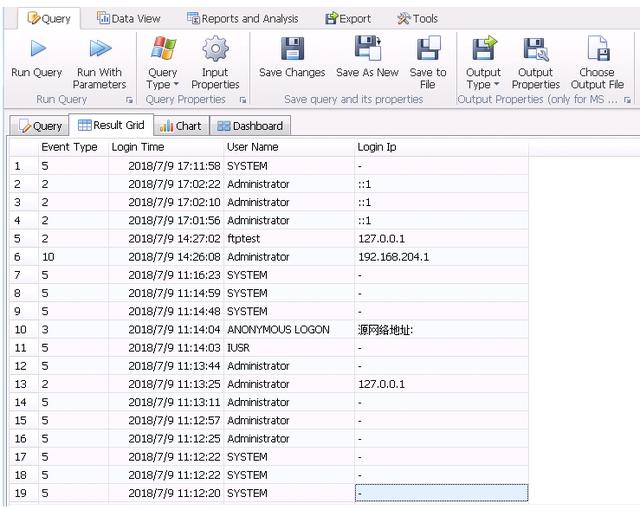Open Output Properties icon
The width and height of the screenshot is (640, 510).
coord(536,49)
